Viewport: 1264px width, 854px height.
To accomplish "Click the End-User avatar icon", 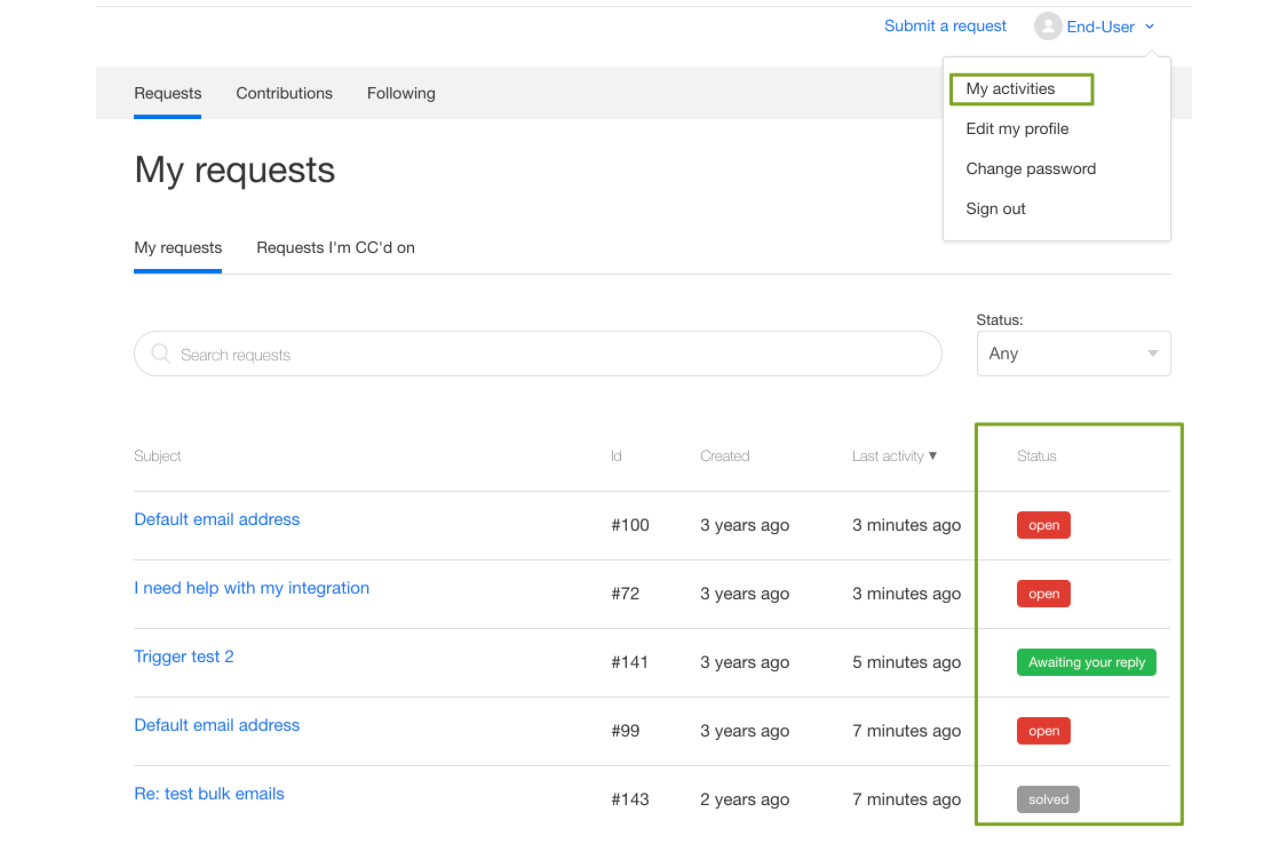I will click(1047, 27).
